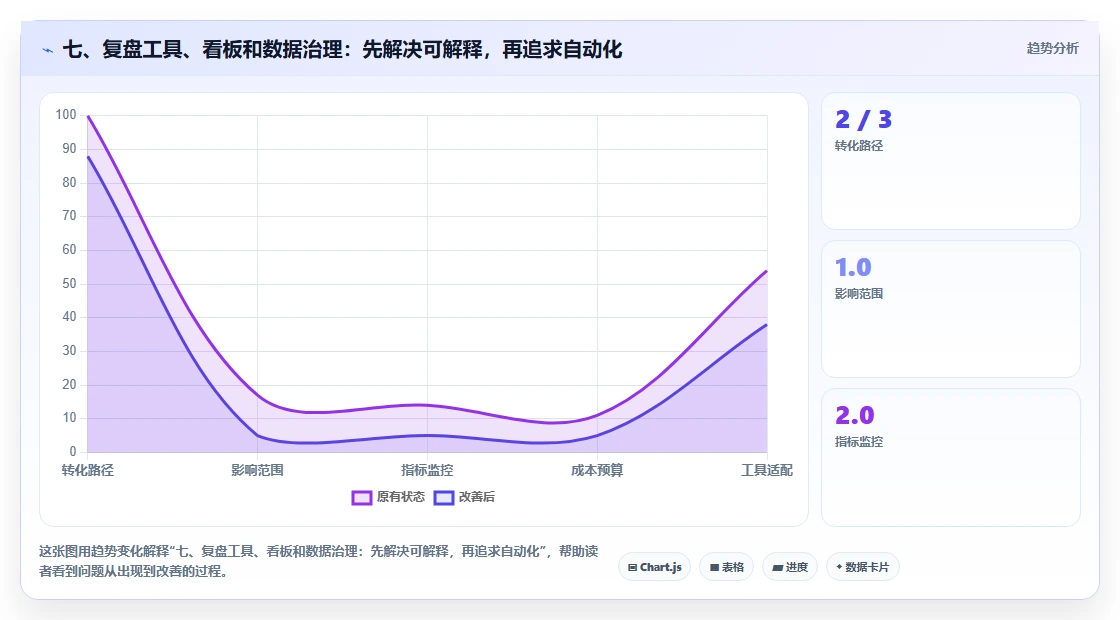Click the 指标监控 x-axis label

click(427, 470)
